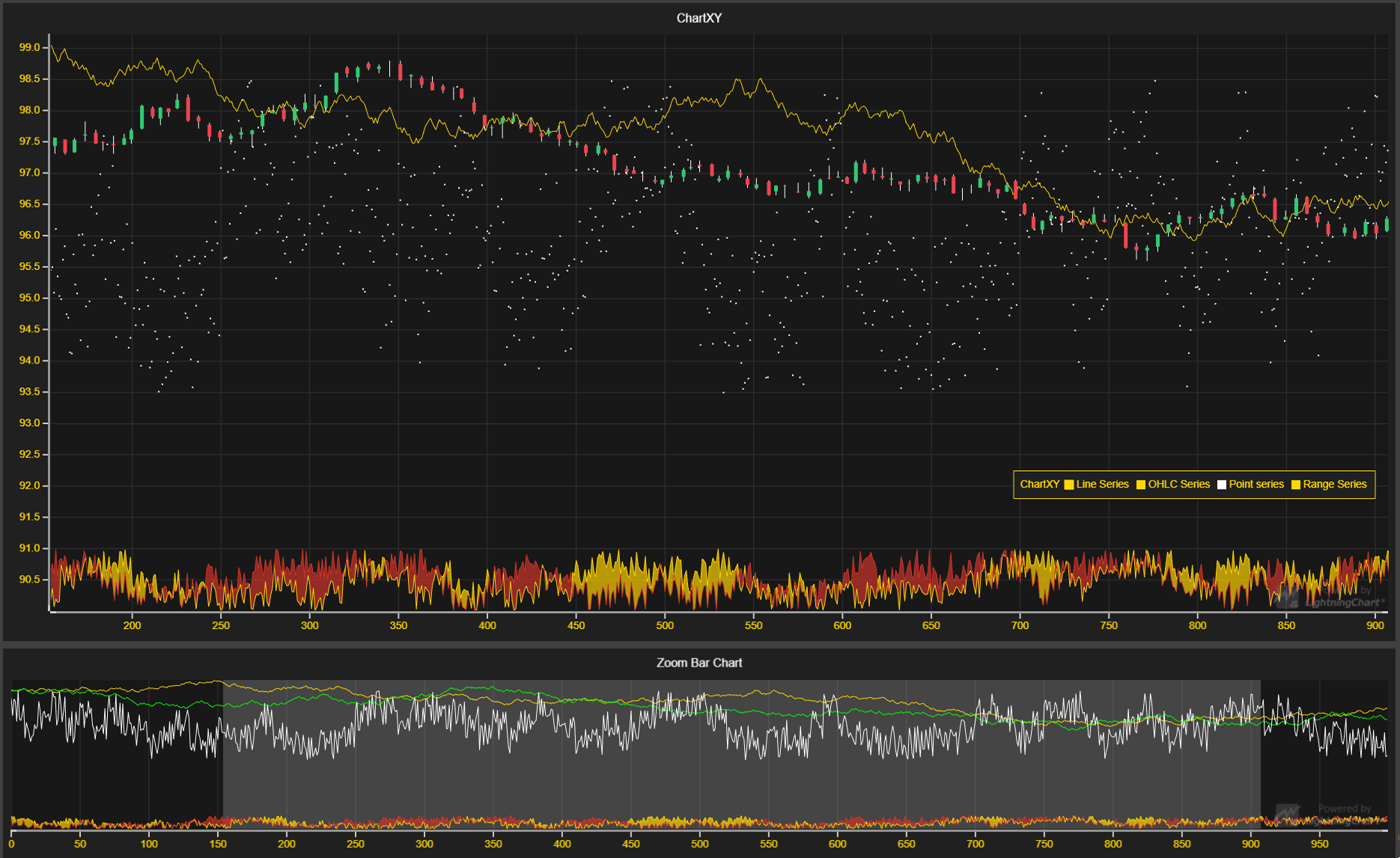This screenshot has width=1400, height=858.
Task: Click the 500 tick on main X axis
Action: point(665,625)
